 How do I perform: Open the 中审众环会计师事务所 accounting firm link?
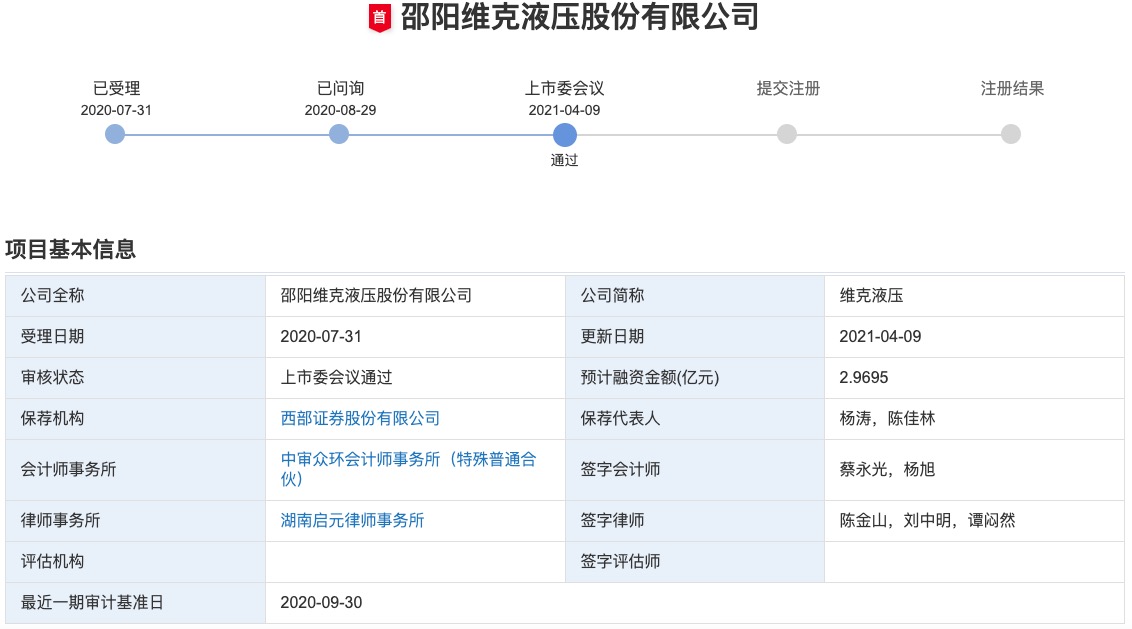click(409, 469)
